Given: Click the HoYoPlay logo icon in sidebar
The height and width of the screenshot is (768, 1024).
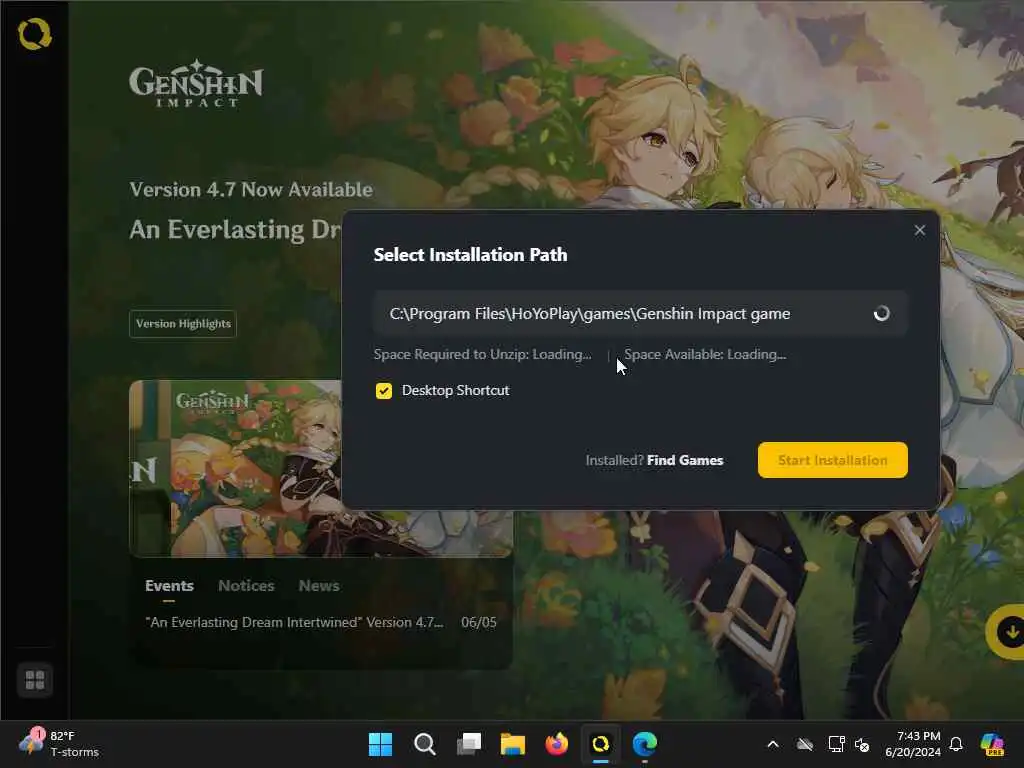Looking at the screenshot, I should tap(35, 35).
